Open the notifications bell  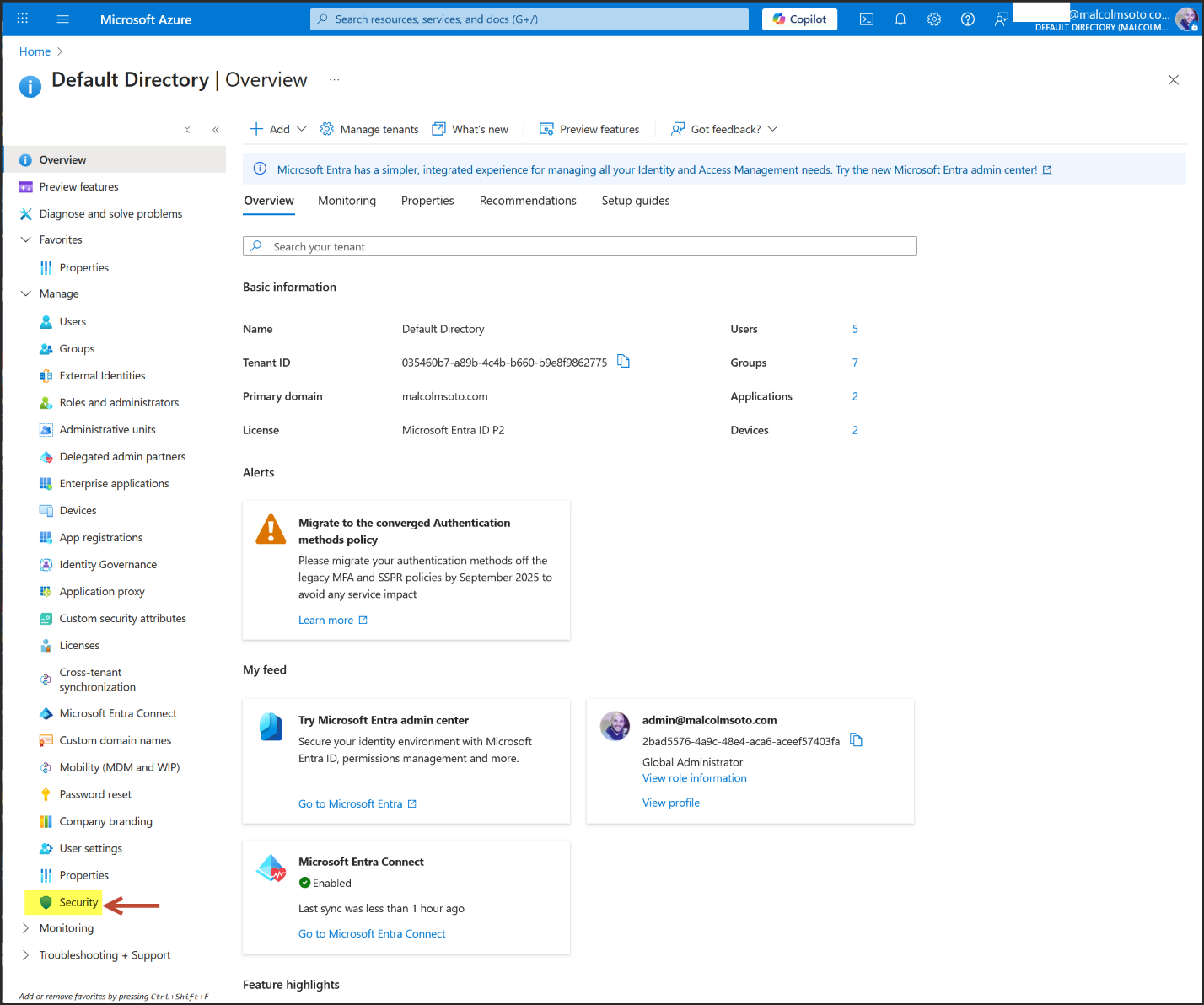[x=900, y=19]
